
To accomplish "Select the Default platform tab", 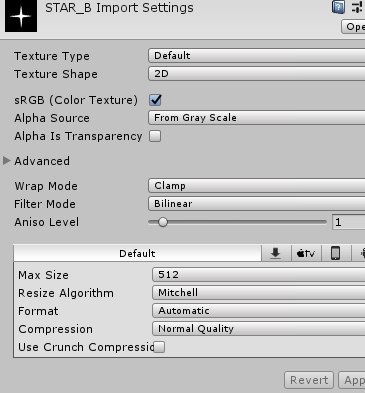I will coord(137,254).
